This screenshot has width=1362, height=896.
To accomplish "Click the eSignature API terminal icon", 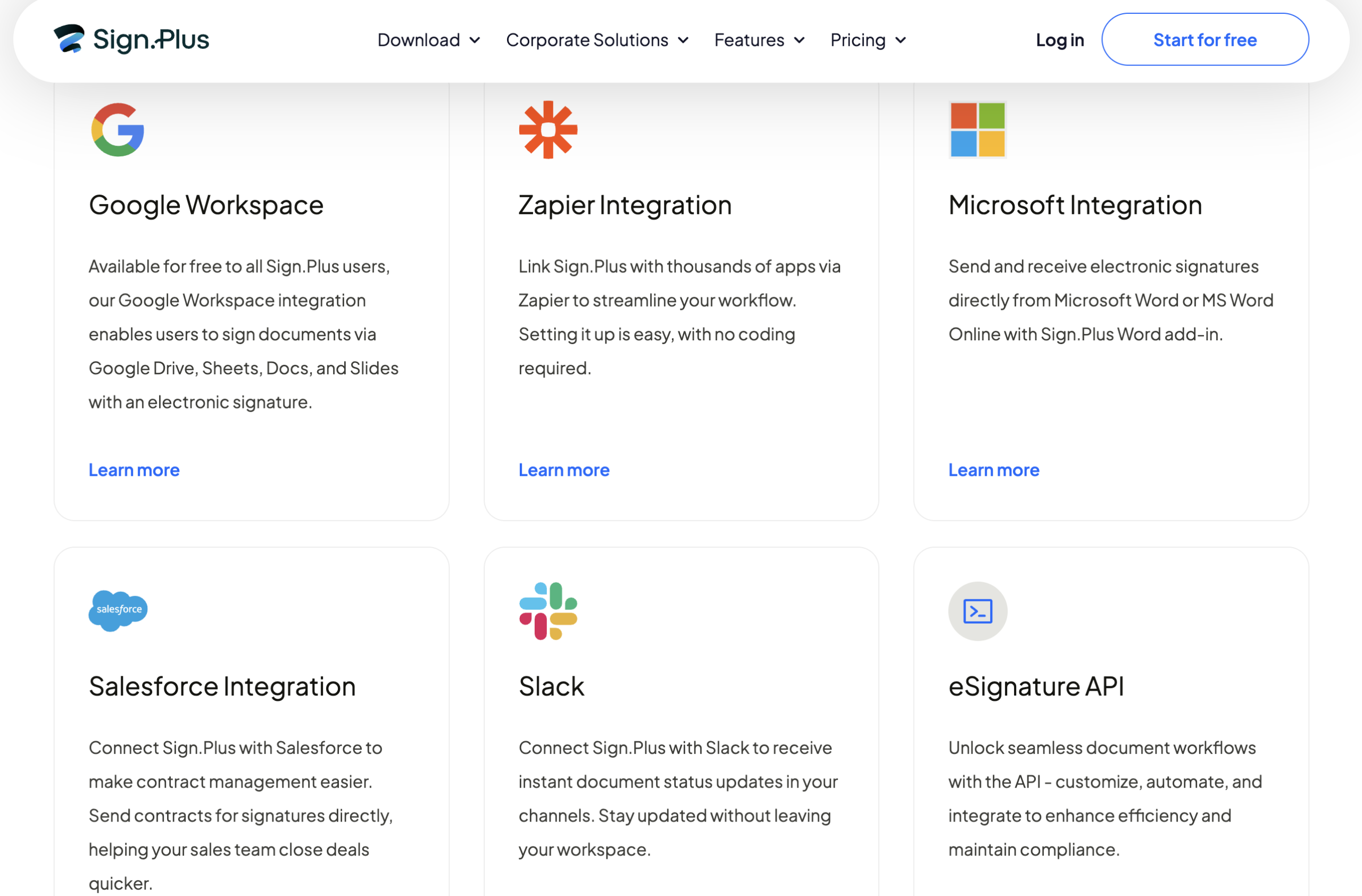I will click(x=977, y=610).
